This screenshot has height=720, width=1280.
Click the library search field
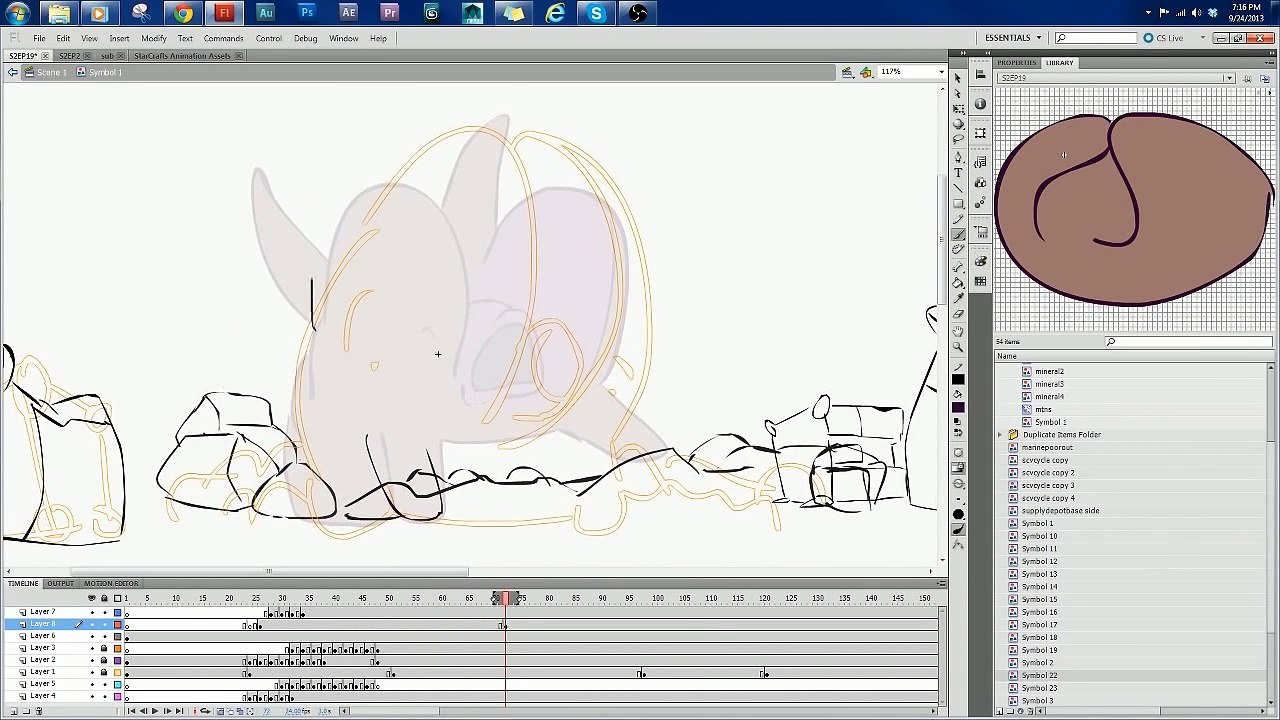pos(1188,342)
